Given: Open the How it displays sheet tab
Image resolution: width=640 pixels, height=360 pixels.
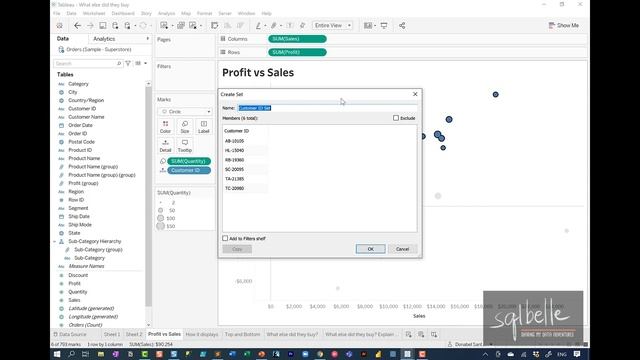Looking at the screenshot, I should (202, 334).
